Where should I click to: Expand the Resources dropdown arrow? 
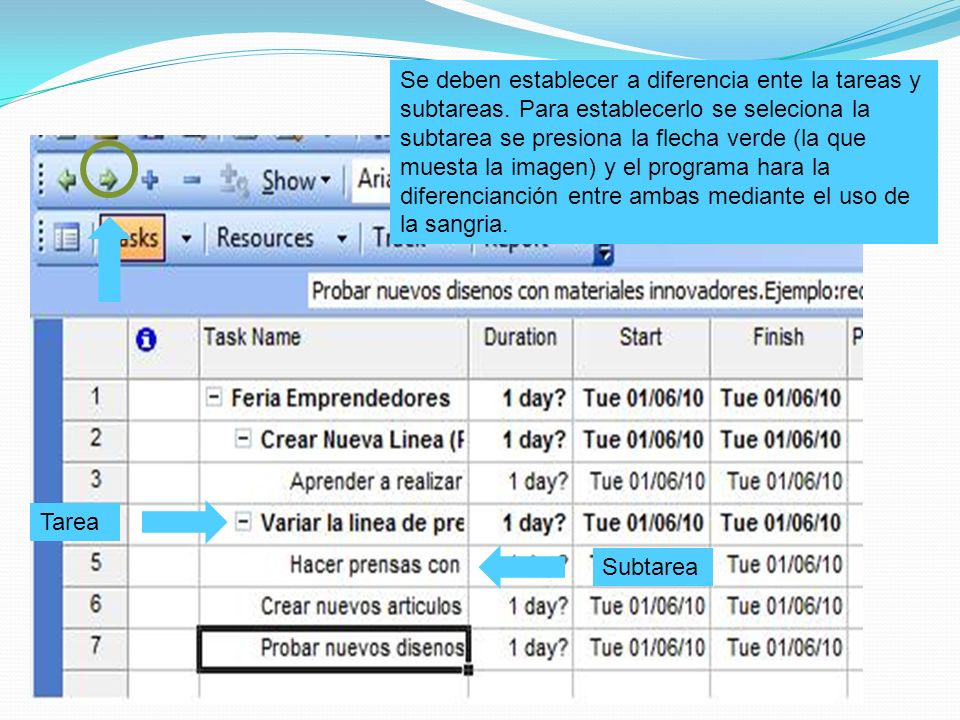click(342, 238)
